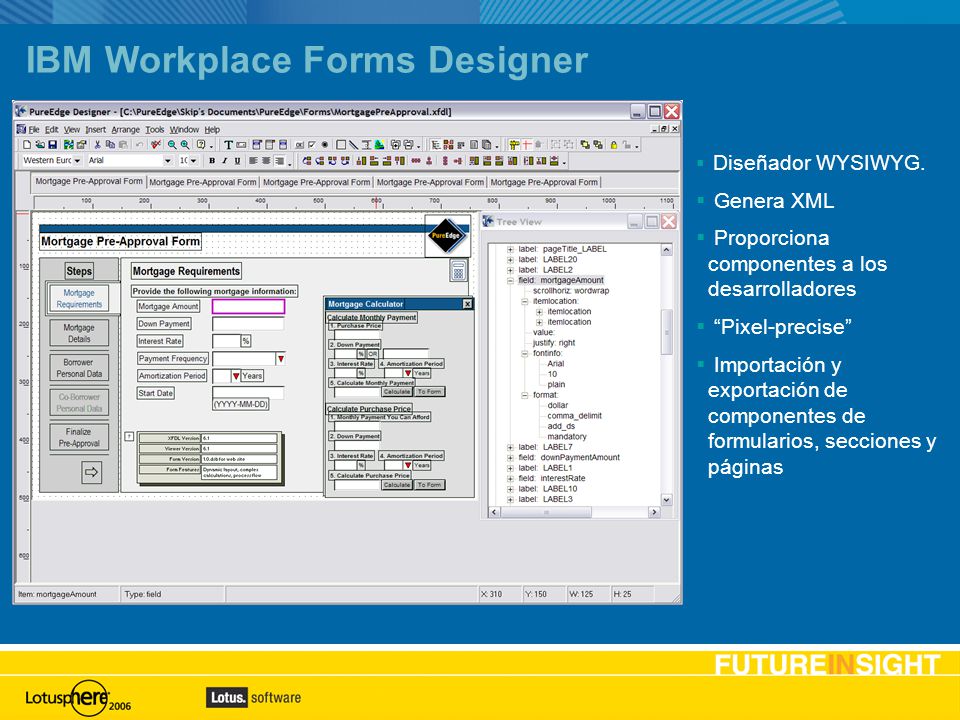The height and width of the screenshot is (720, 960).
Task: Click the Down Payment input field
Action: click(248, 323)
